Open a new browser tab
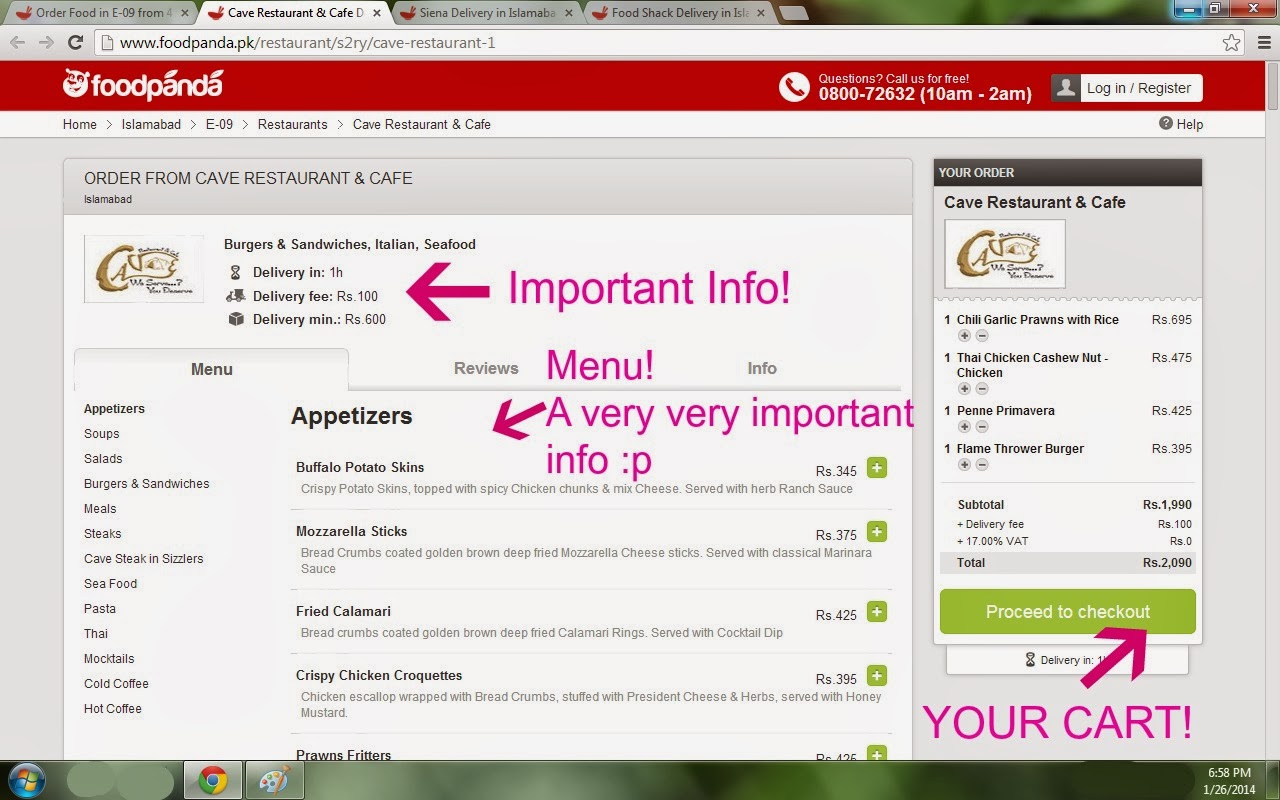This screenshot has width=1280, height=800. [x=793, y=13]
